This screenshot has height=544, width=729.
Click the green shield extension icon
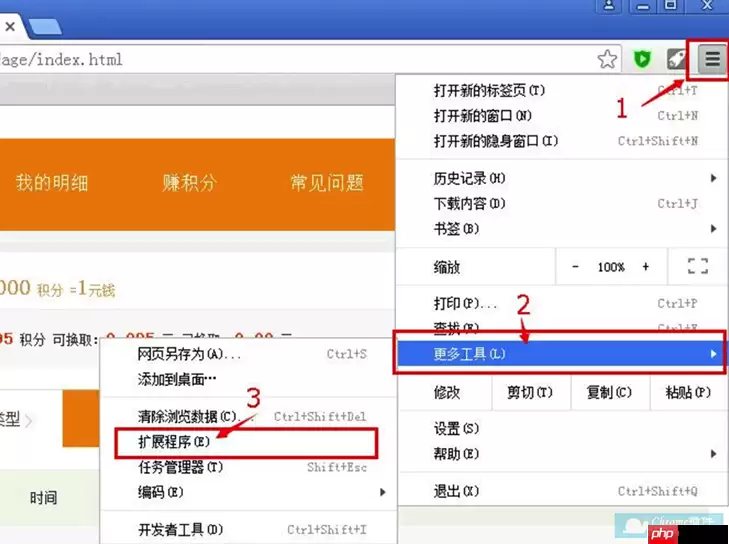tap(642, 59)
